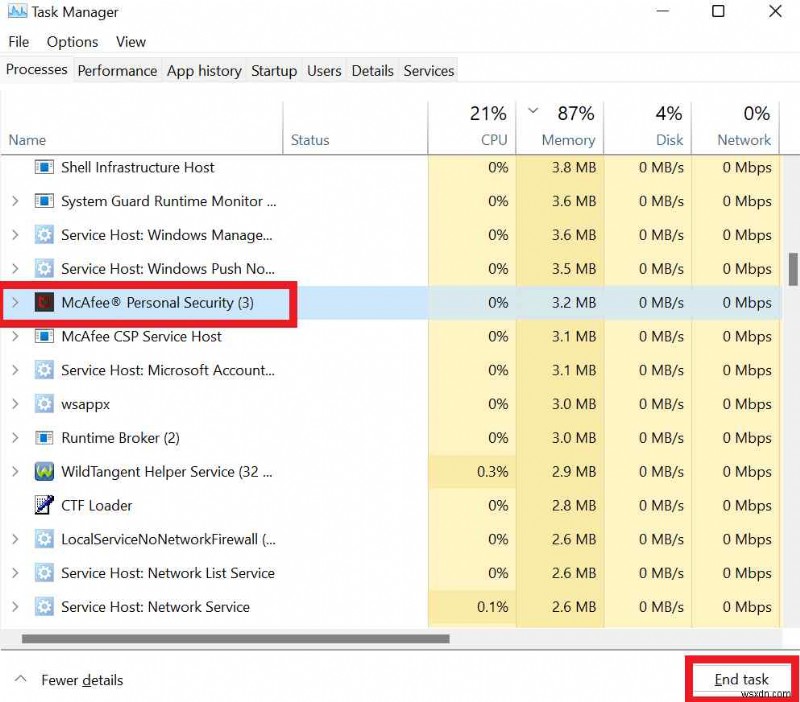The width and height of the screenshot is (800, 702).
Task: Click the Service Host: Microsoft Account gear icon
Action: click(x=42, y=371)
